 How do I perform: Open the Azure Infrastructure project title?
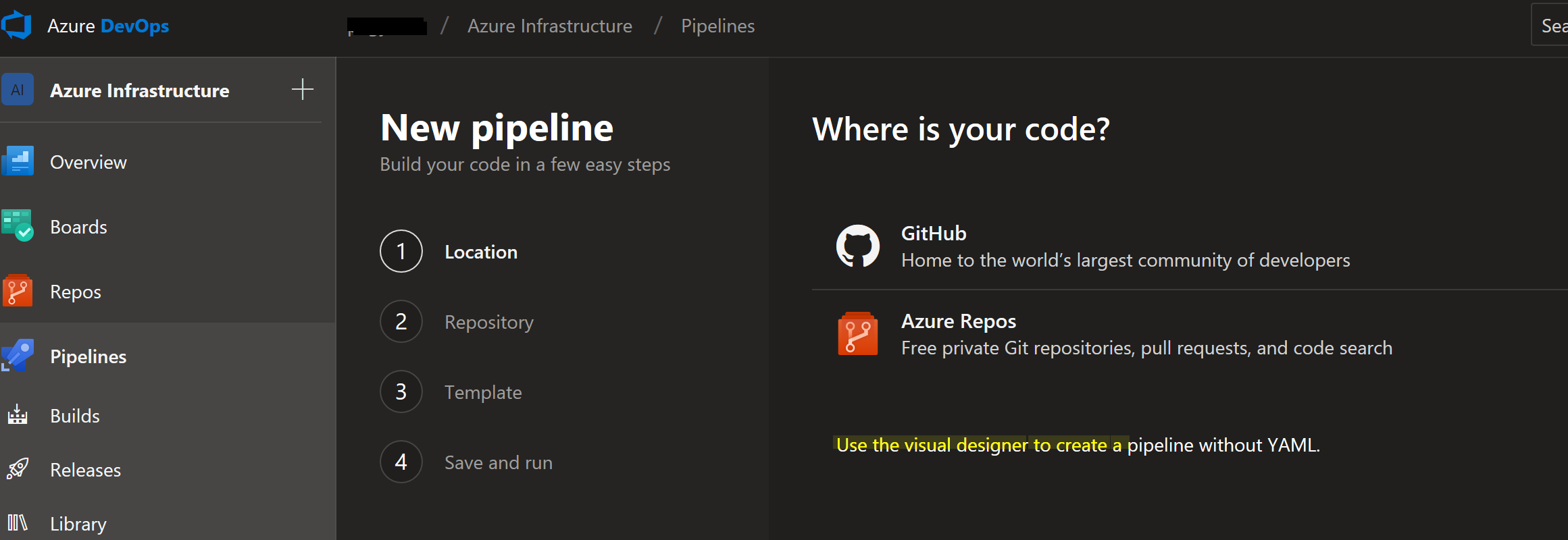[140, 90]
